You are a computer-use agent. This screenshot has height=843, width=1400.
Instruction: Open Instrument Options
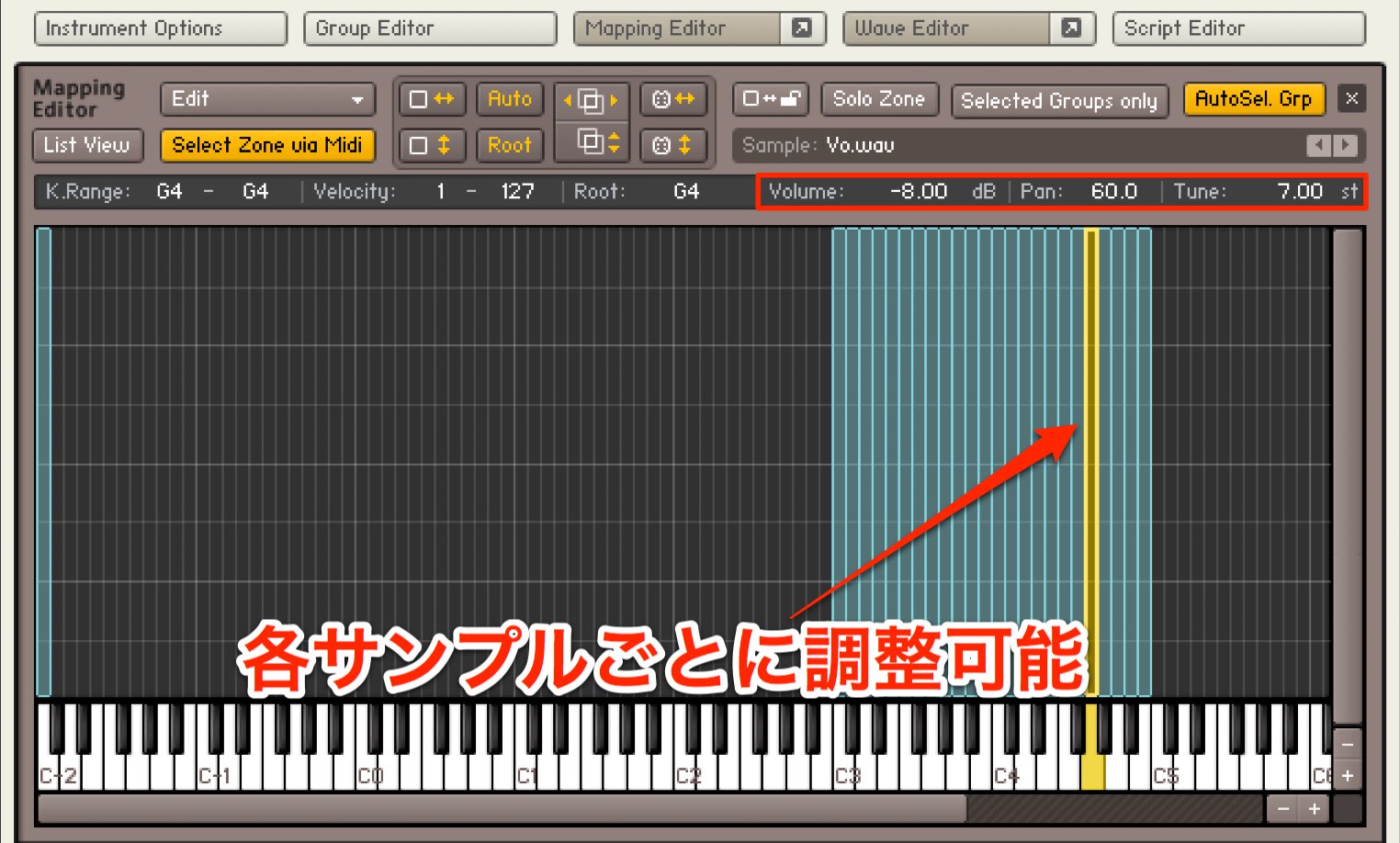coord(161,28)
